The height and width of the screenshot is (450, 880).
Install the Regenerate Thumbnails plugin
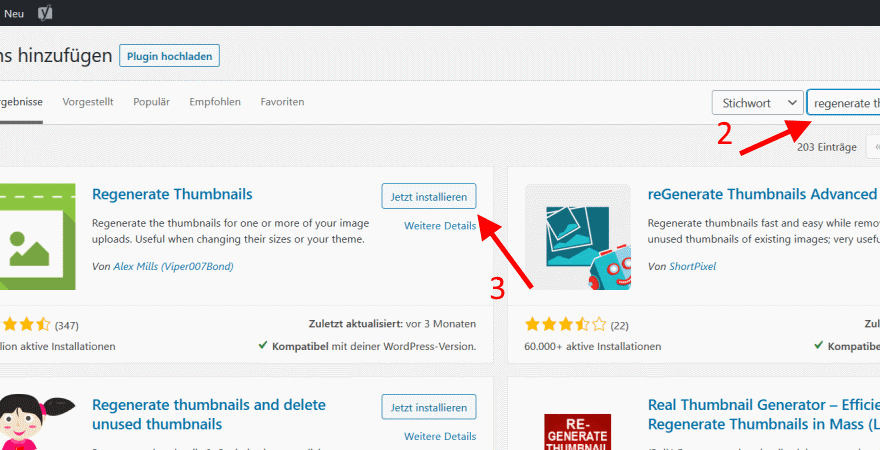coord(429,196)
